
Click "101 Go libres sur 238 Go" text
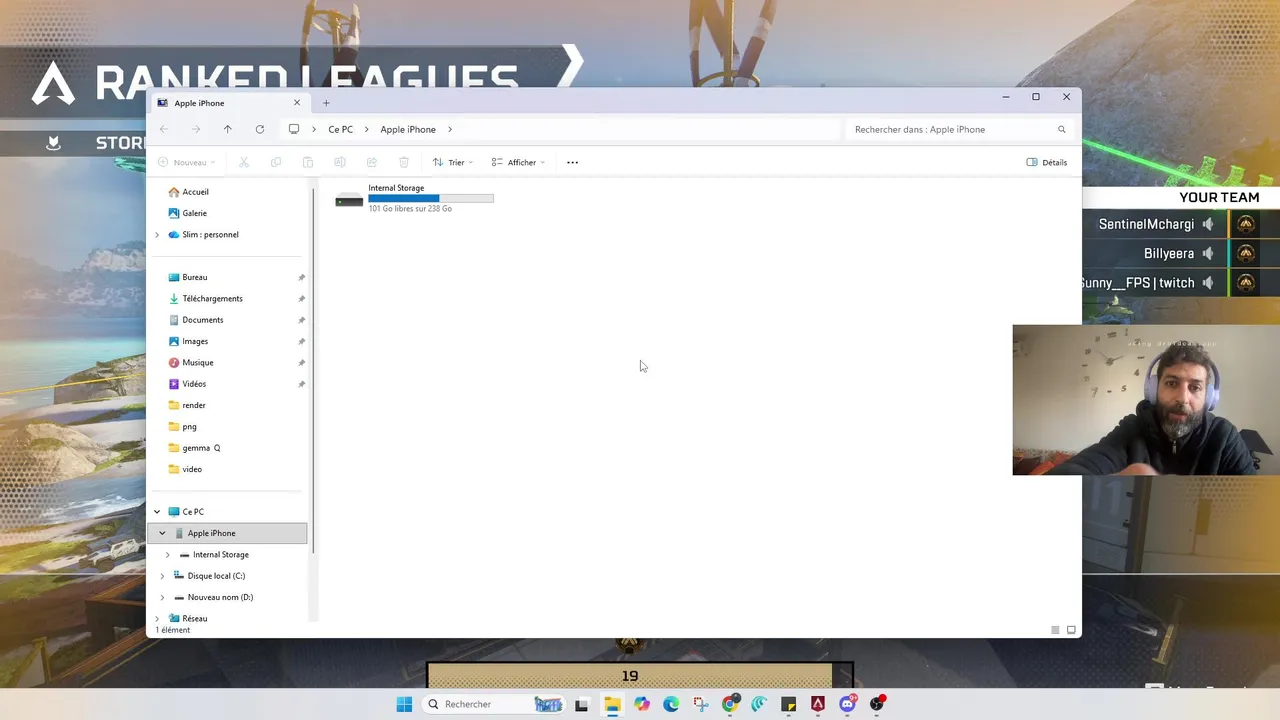point(410,209)
